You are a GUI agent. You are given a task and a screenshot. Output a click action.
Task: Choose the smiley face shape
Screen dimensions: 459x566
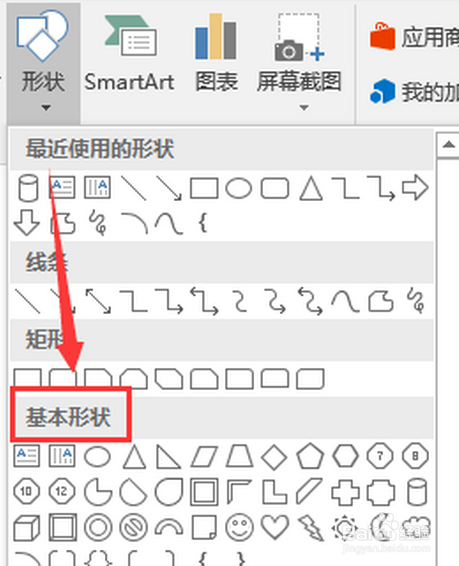point(239,527)
